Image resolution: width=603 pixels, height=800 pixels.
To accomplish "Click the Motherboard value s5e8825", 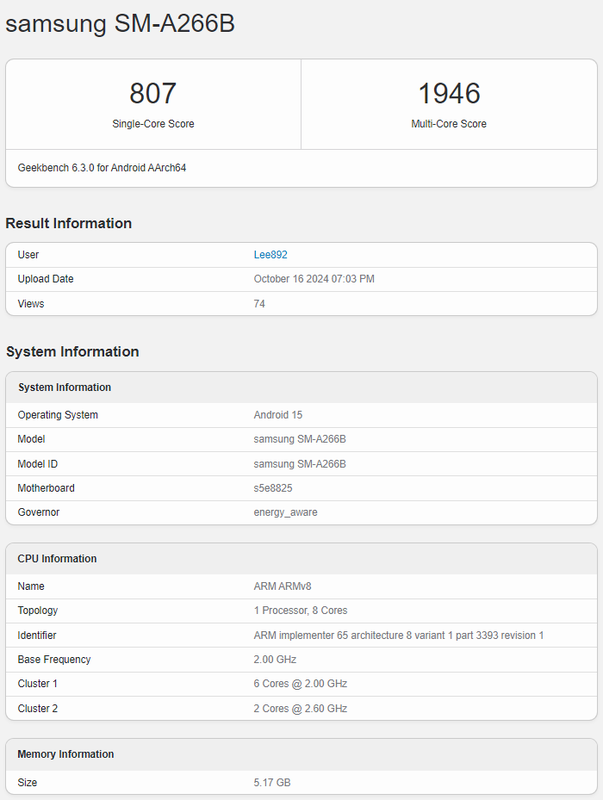I will [x=273, y=488].
